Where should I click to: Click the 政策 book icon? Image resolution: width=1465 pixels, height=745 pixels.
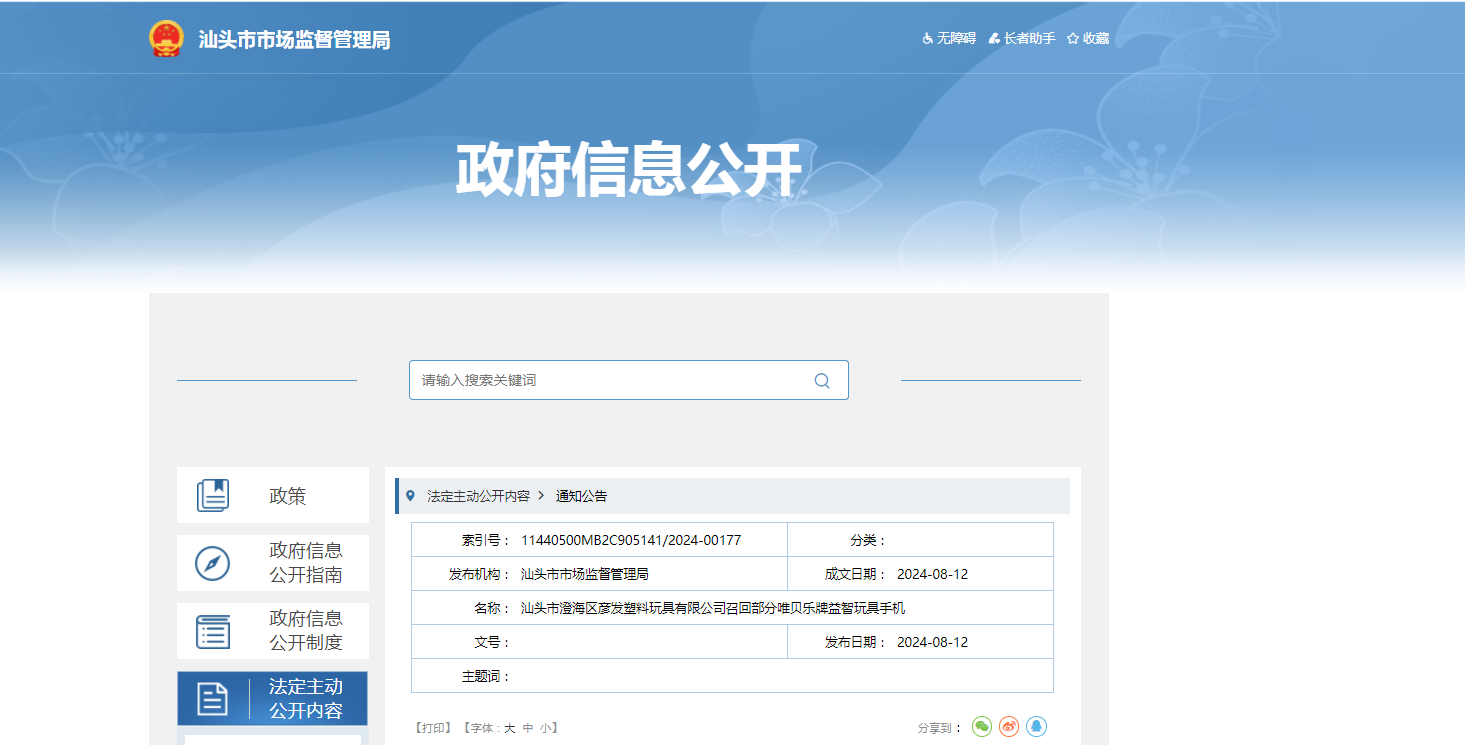(x=213, y=495)
